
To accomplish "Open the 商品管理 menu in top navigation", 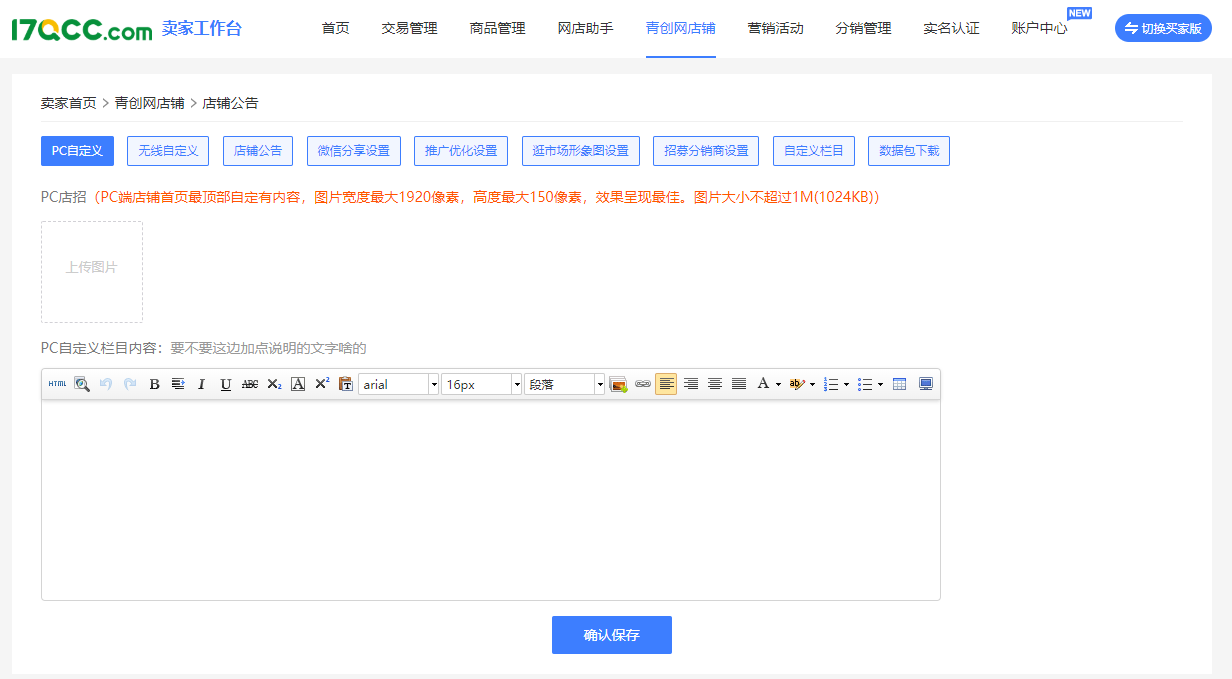I will [x=497, y=28].
